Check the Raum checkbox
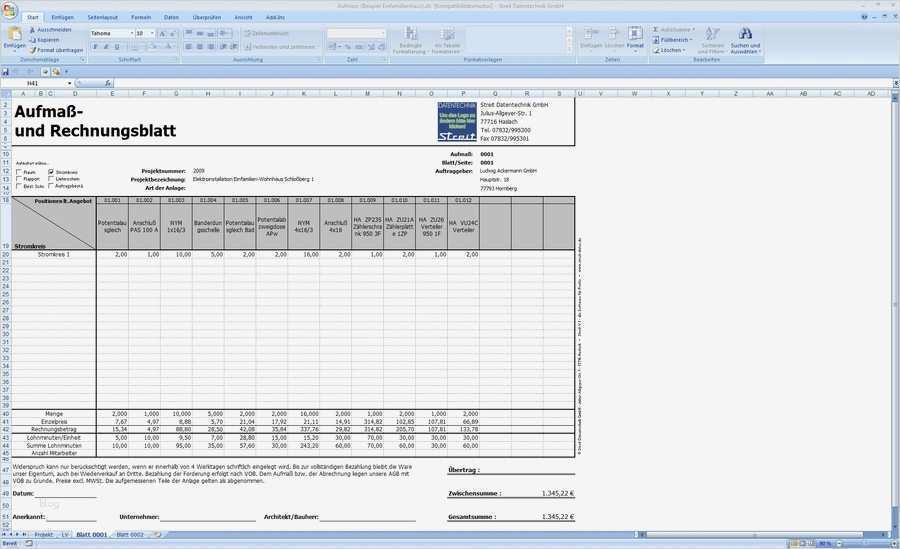The image size is (900, 549). pos(19,172)
